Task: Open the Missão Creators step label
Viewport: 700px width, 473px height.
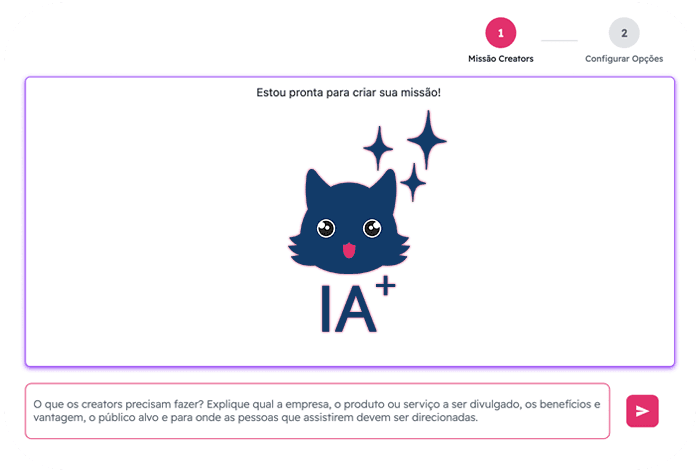Action: (x=500, y=58)
